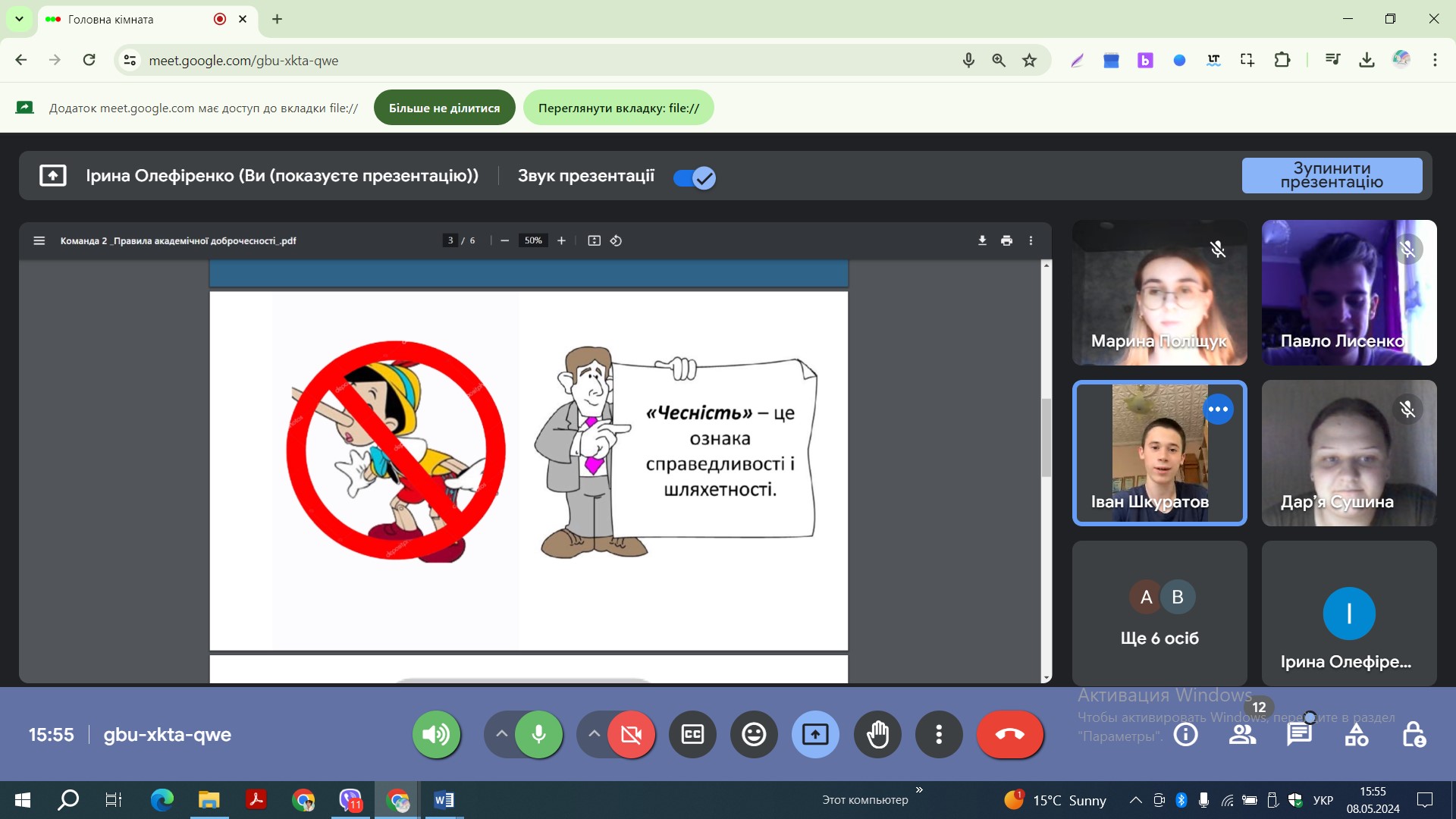This screenshot has width=1456, height=819.
Task: Click fit to page icon in PDF toolbar
Action: pos(594,240)
